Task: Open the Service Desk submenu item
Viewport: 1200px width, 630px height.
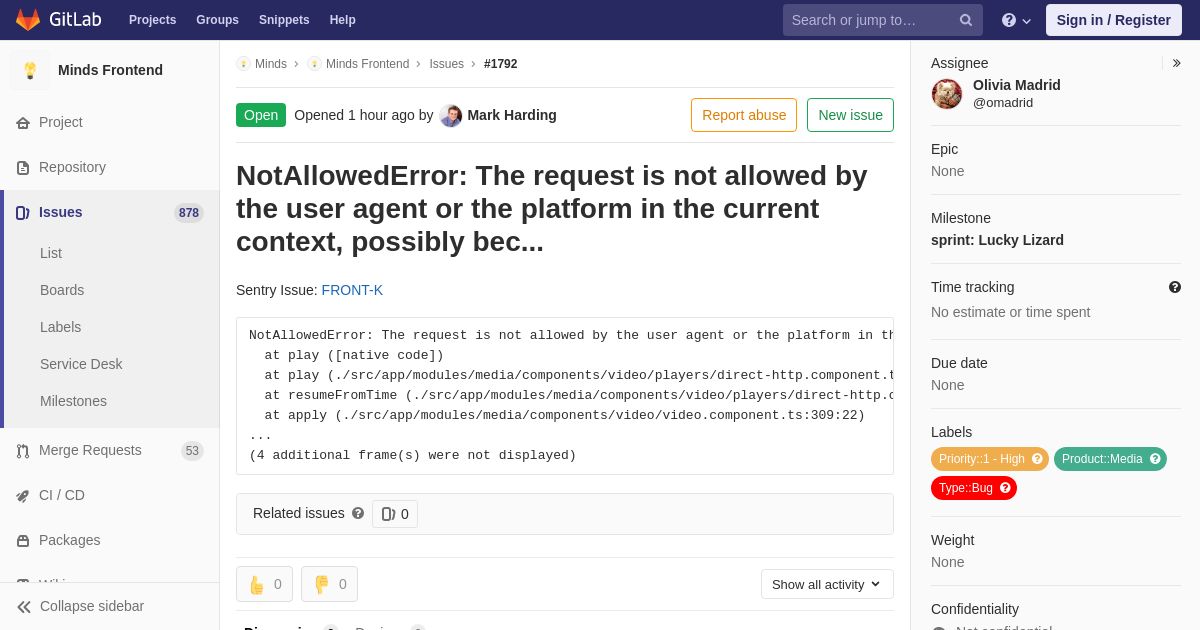Action: (x=81, y=364)
